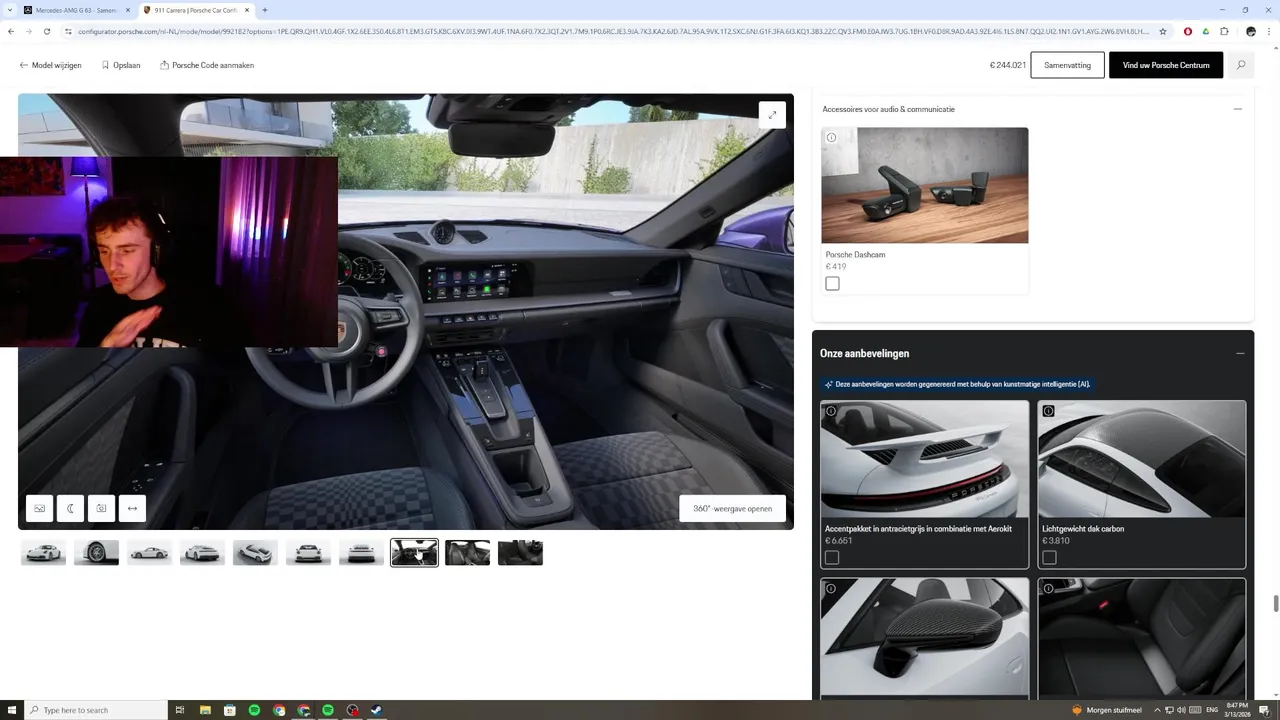Open the 360° weergave
This screenshot has height=720, width=1280.
pos(732,508)
